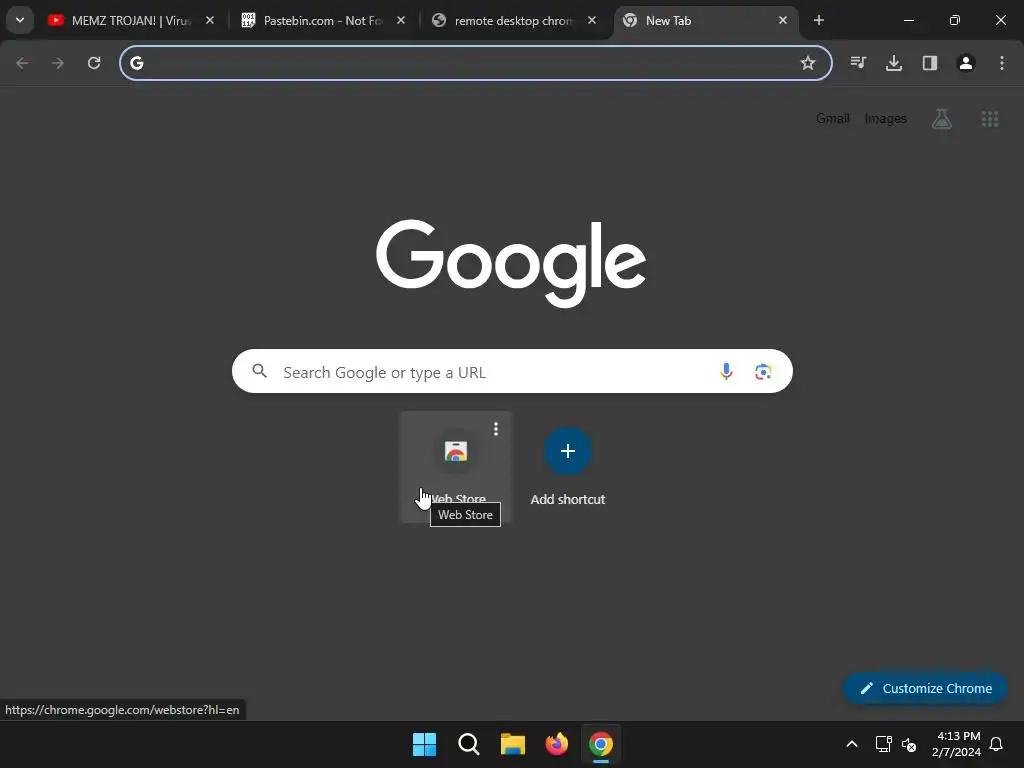Open the muted volume tray icon
Screen dimensions: 1024x768
click(x=909, y=744)
